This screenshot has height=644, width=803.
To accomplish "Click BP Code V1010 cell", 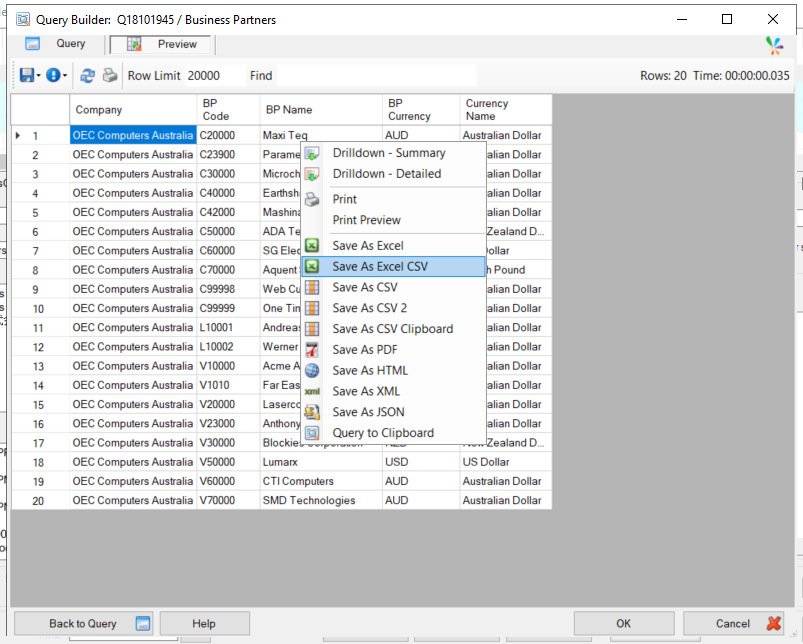I will 228,385.
